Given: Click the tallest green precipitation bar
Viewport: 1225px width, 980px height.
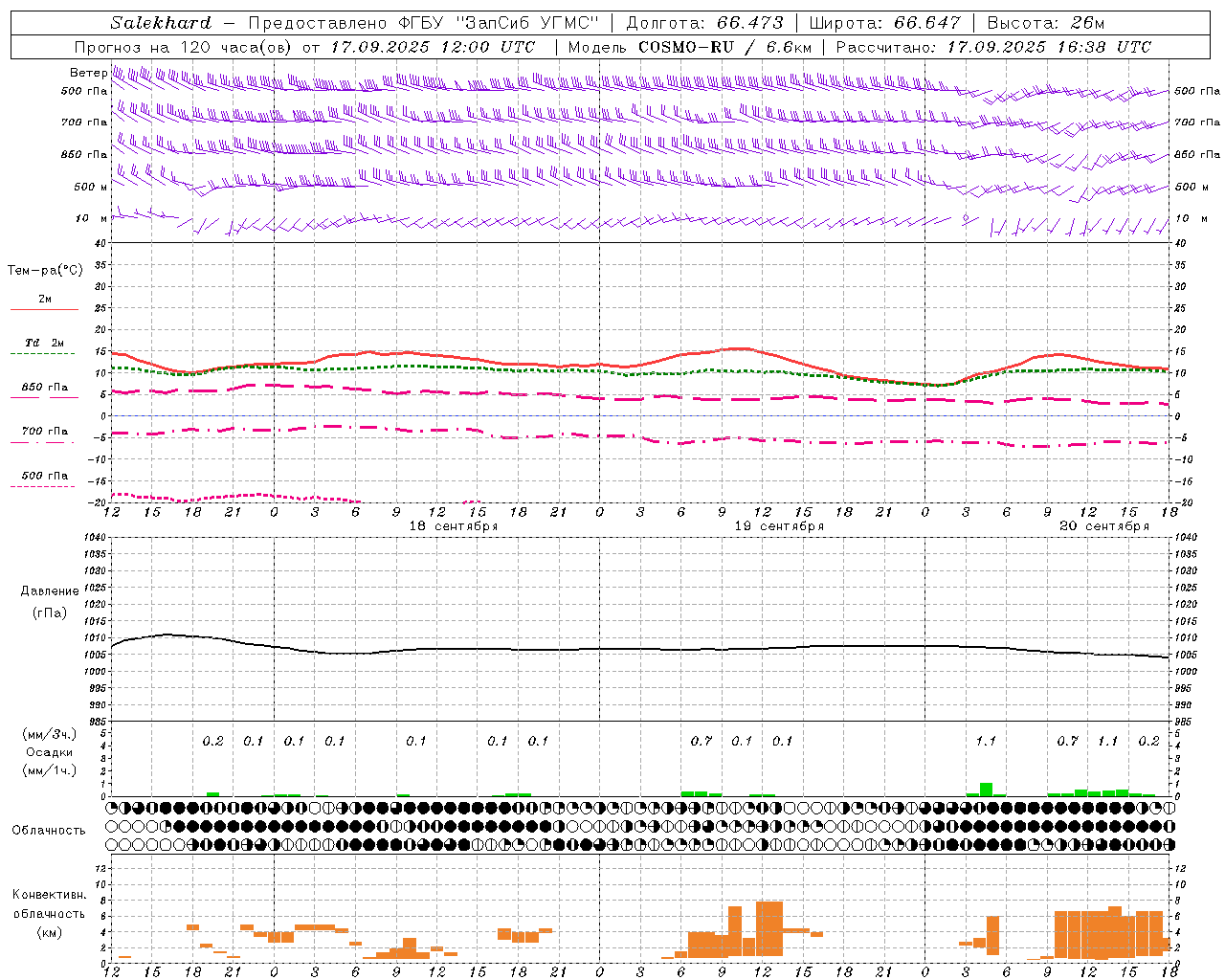Looking at the screenshot, I should [986, 790].
